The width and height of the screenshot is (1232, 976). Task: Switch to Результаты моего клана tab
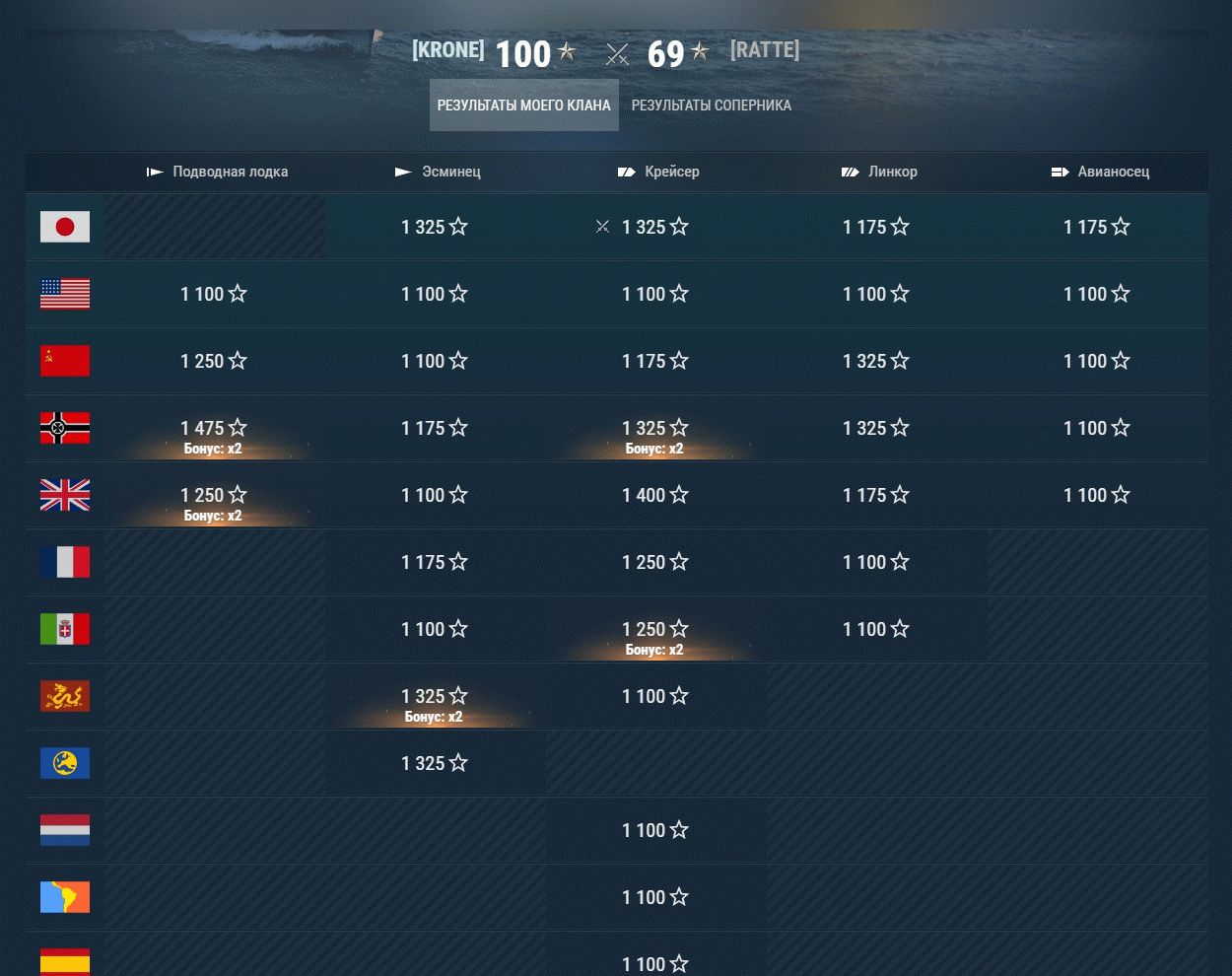point(524,105)
